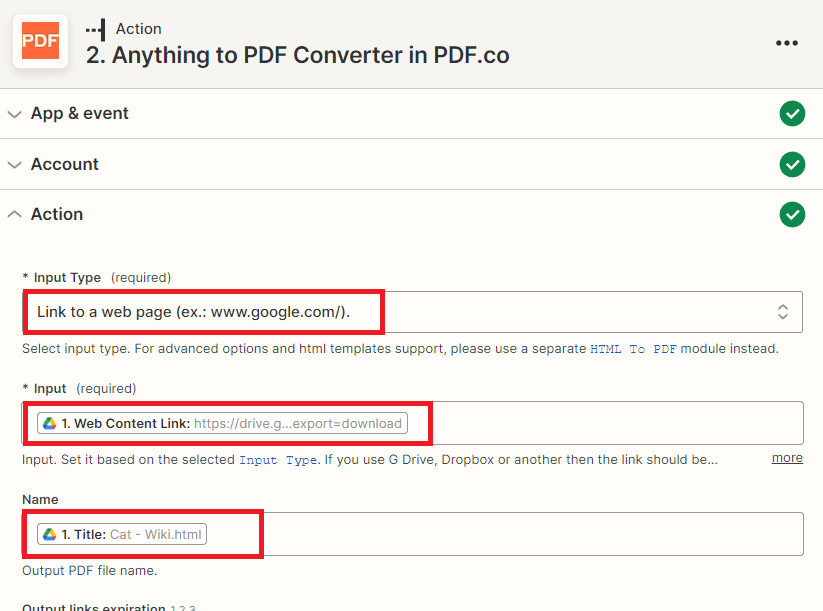The width and height of the screenshot is (823, 611).
Task: Click the Google Drive icon in Web Content Link
Action: coord(49,423)
